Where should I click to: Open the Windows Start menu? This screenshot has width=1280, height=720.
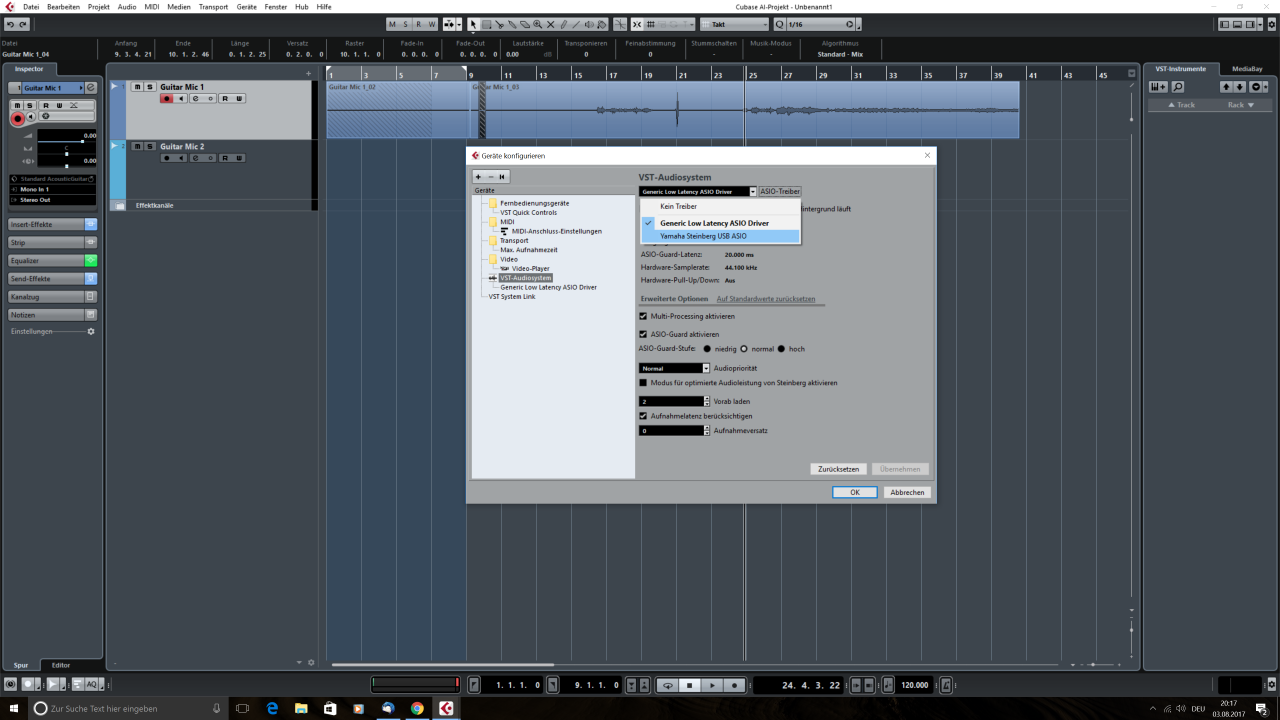coord(14,708)
